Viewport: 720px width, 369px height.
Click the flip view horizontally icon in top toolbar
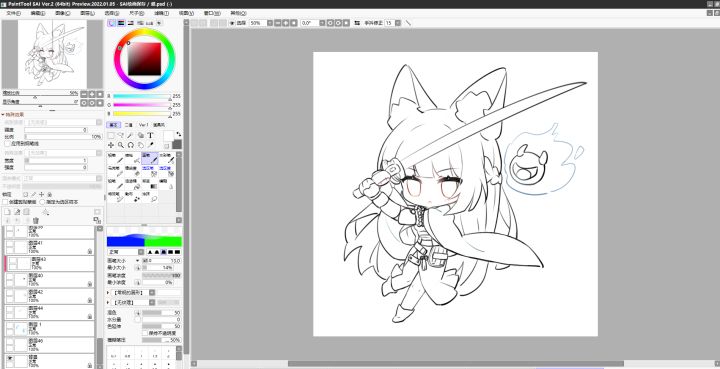[x=358, y=22]
